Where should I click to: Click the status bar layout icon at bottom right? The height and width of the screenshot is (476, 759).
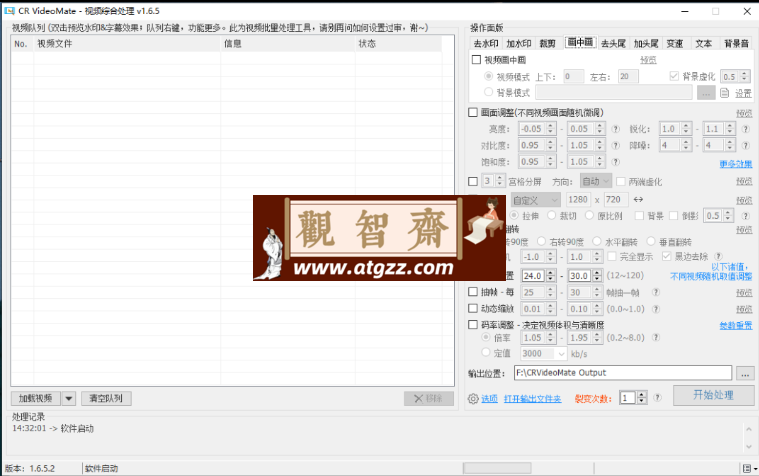[x=747, y=468]
